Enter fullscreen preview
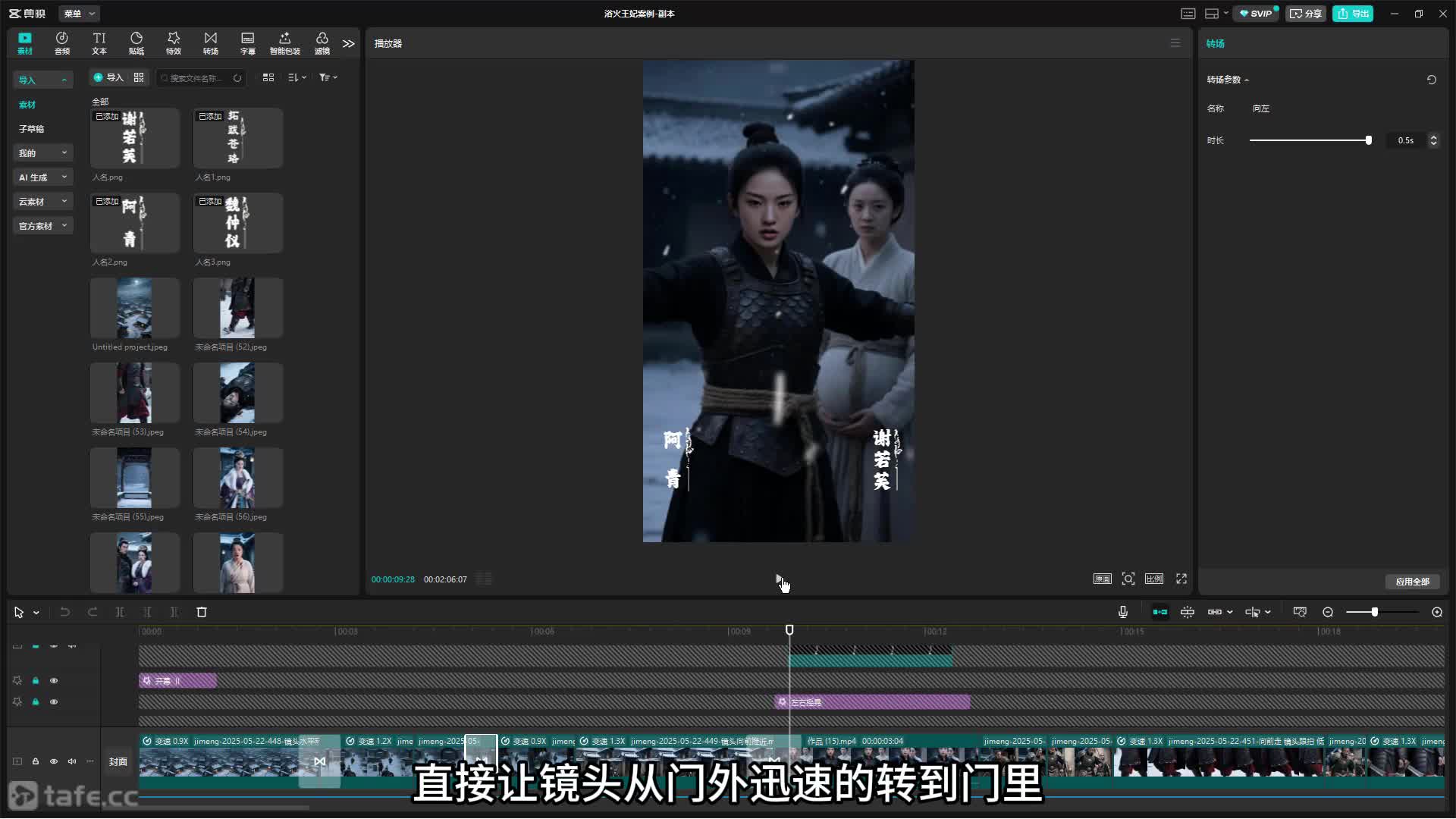 click(1181, 579)
